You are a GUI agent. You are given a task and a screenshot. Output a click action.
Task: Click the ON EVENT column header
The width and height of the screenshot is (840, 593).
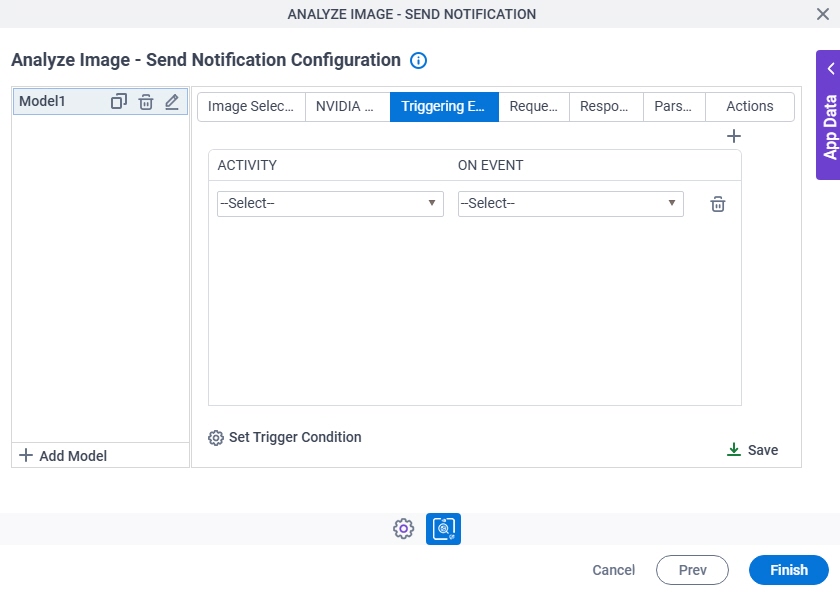pos(490,165)
